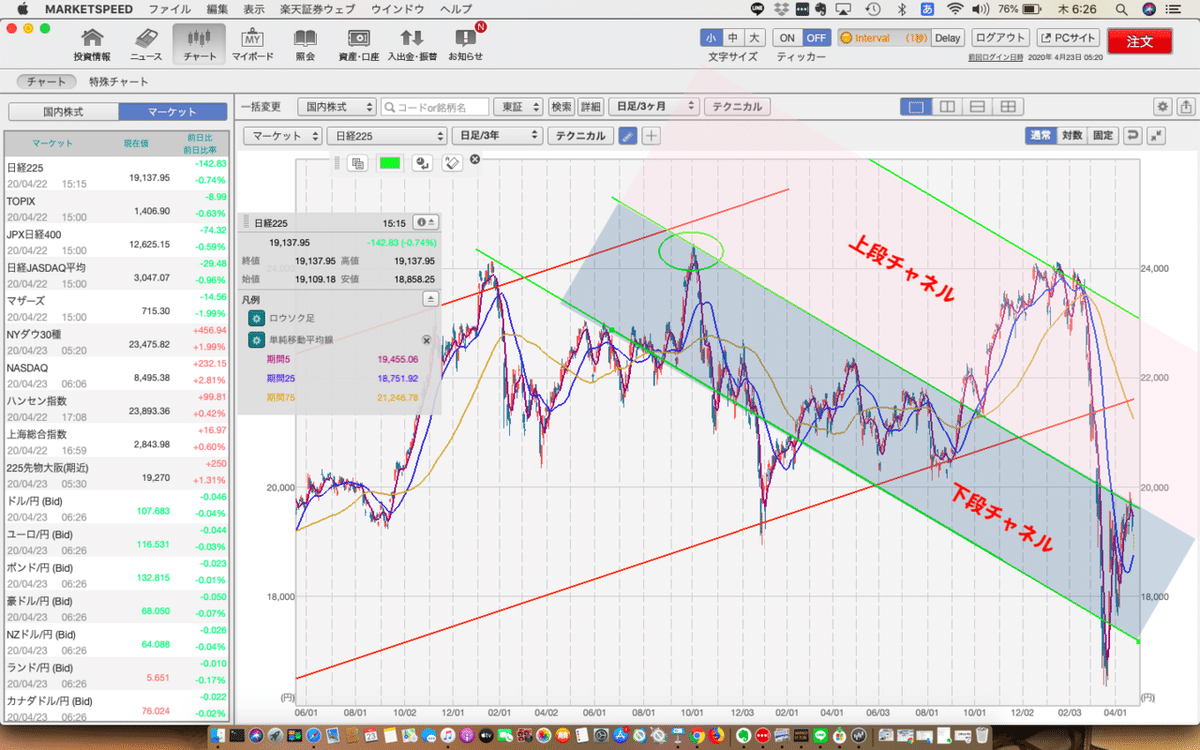Viewport: 1200px width, 750px height.
Task: Open the 楽天証券ウェブ menu
Action: 317,9
